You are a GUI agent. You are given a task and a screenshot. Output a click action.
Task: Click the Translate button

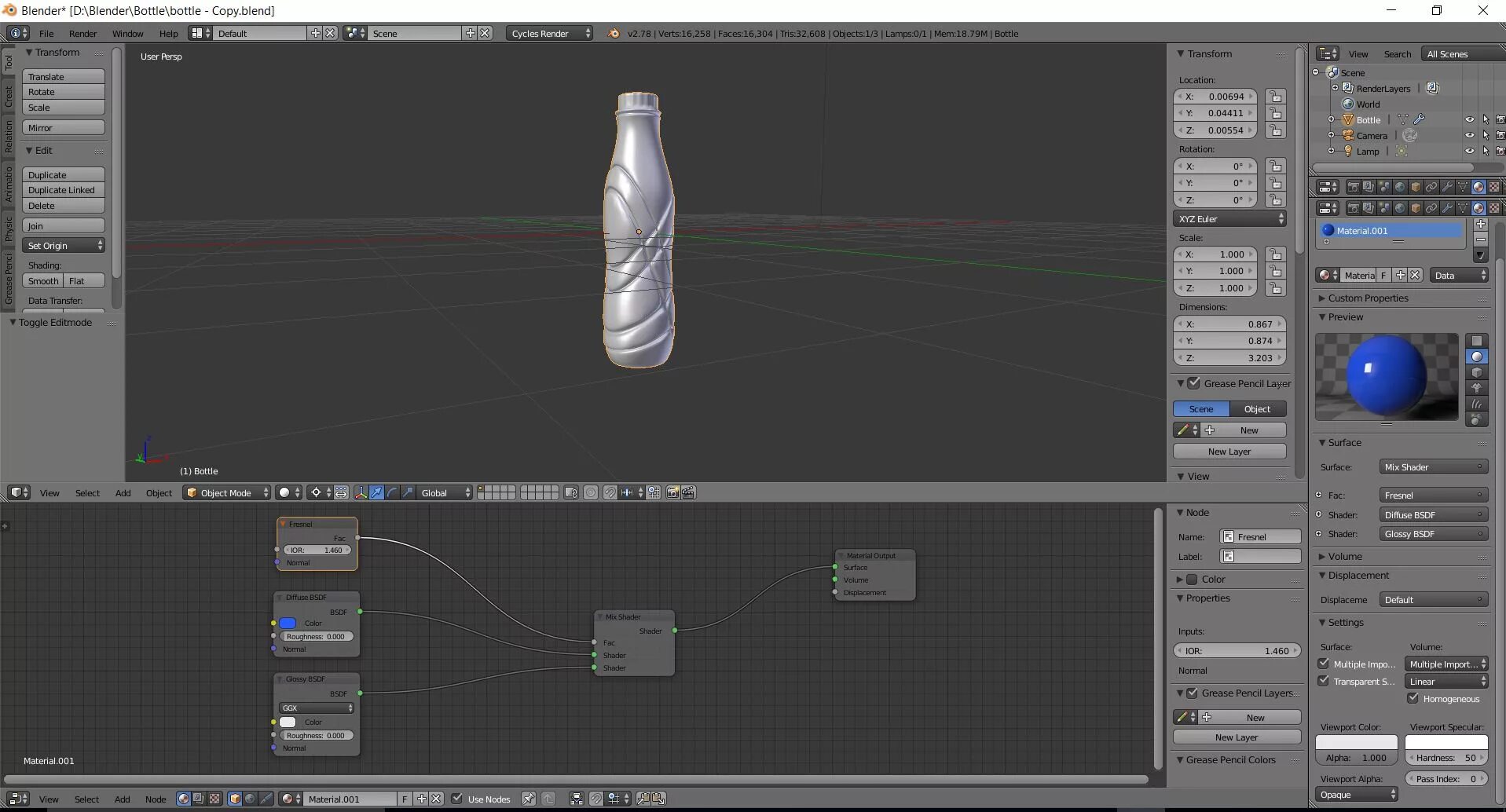pyautogui.click(x=64, y=77)
